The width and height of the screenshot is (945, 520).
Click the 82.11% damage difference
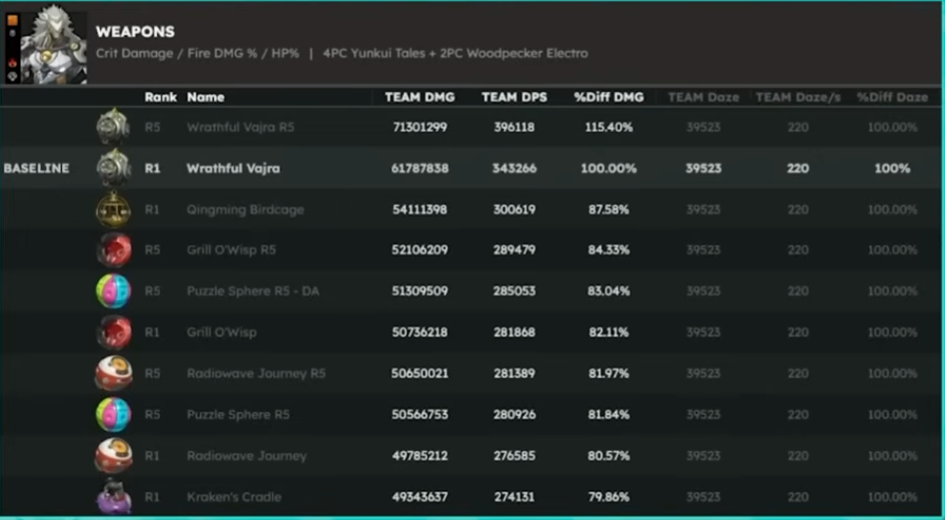[x=609, y=332]
